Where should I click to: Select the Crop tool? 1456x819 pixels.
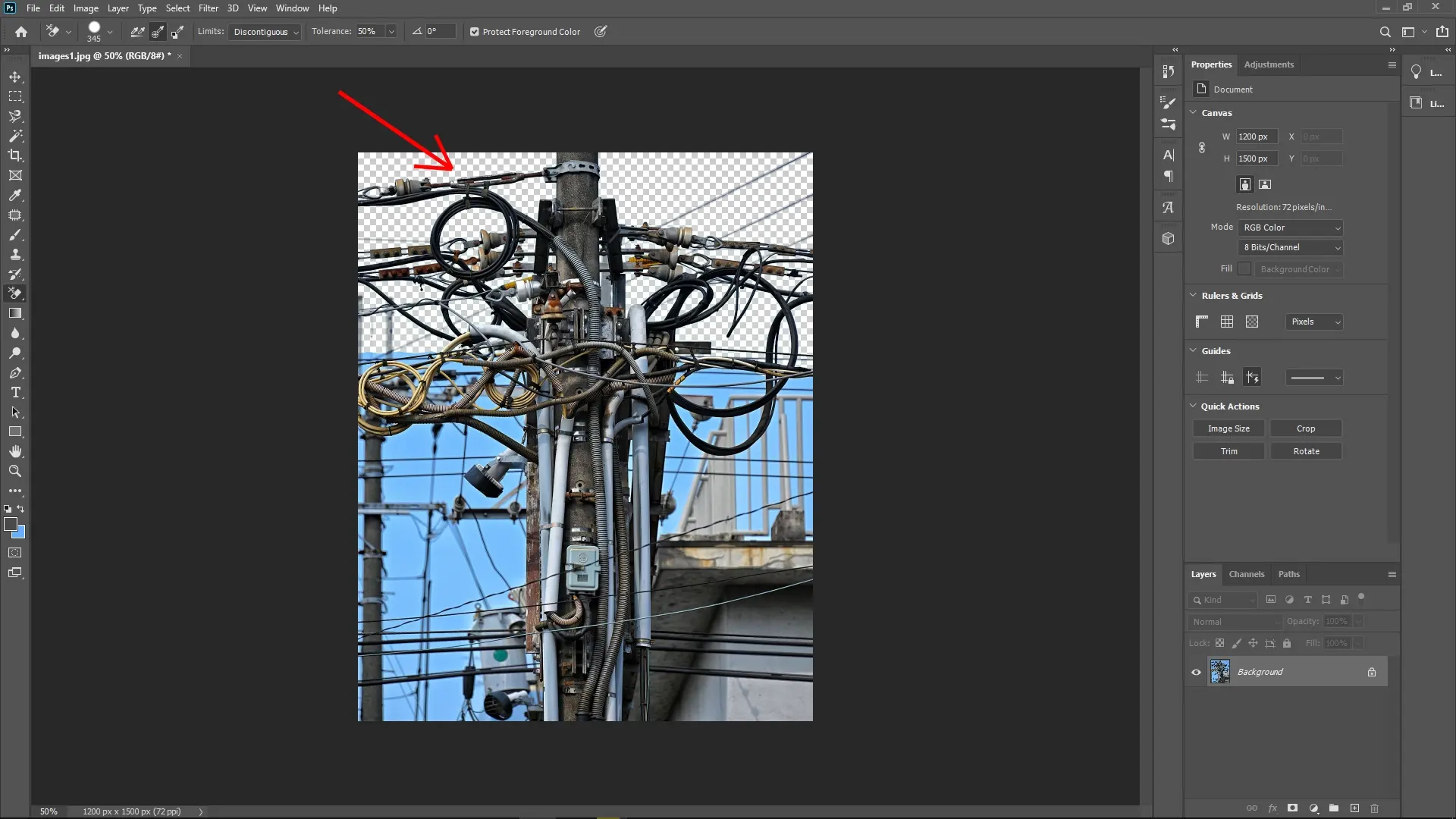[15, 155]
